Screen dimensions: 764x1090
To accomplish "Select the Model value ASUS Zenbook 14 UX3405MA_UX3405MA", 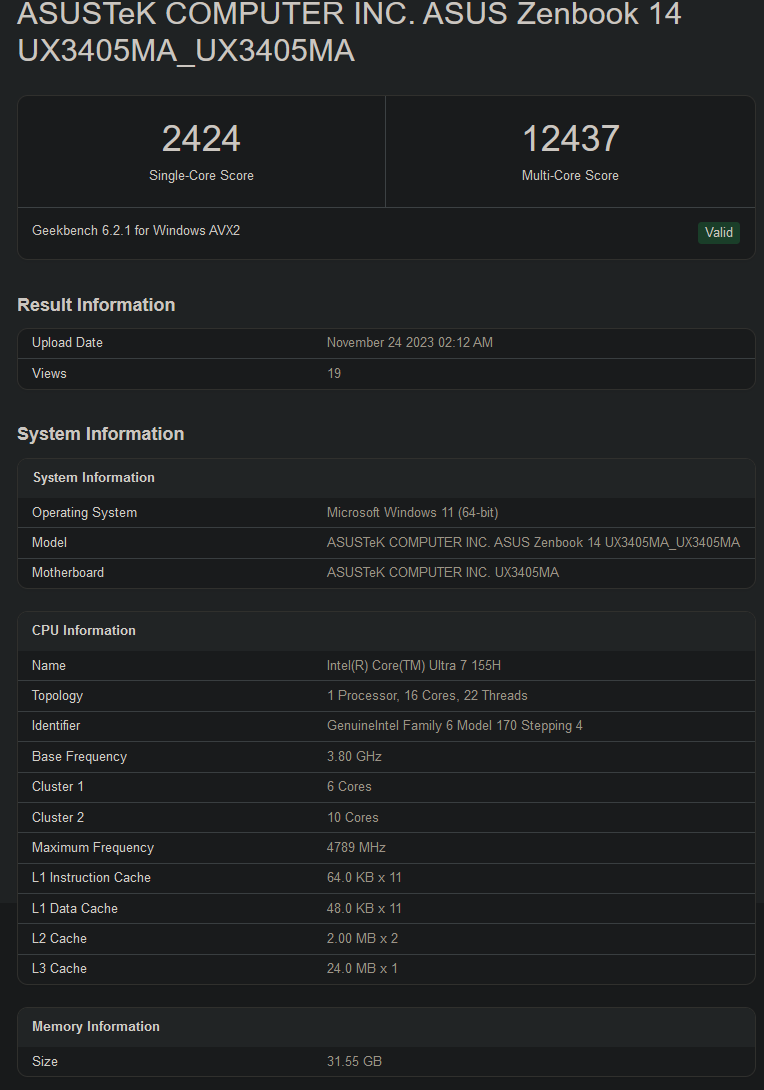I will (x=533, y=542).
